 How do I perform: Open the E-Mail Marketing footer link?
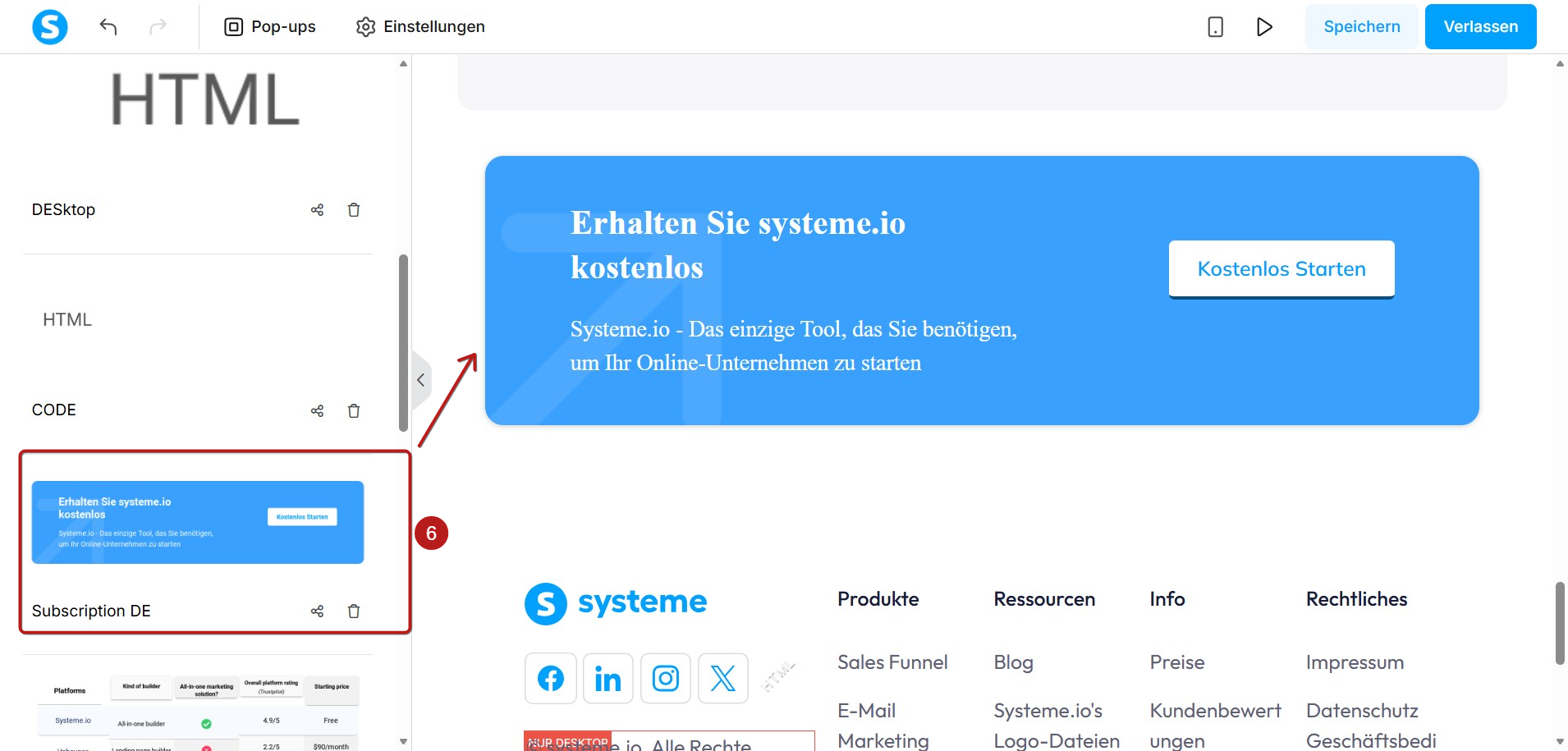coord(883,726)
